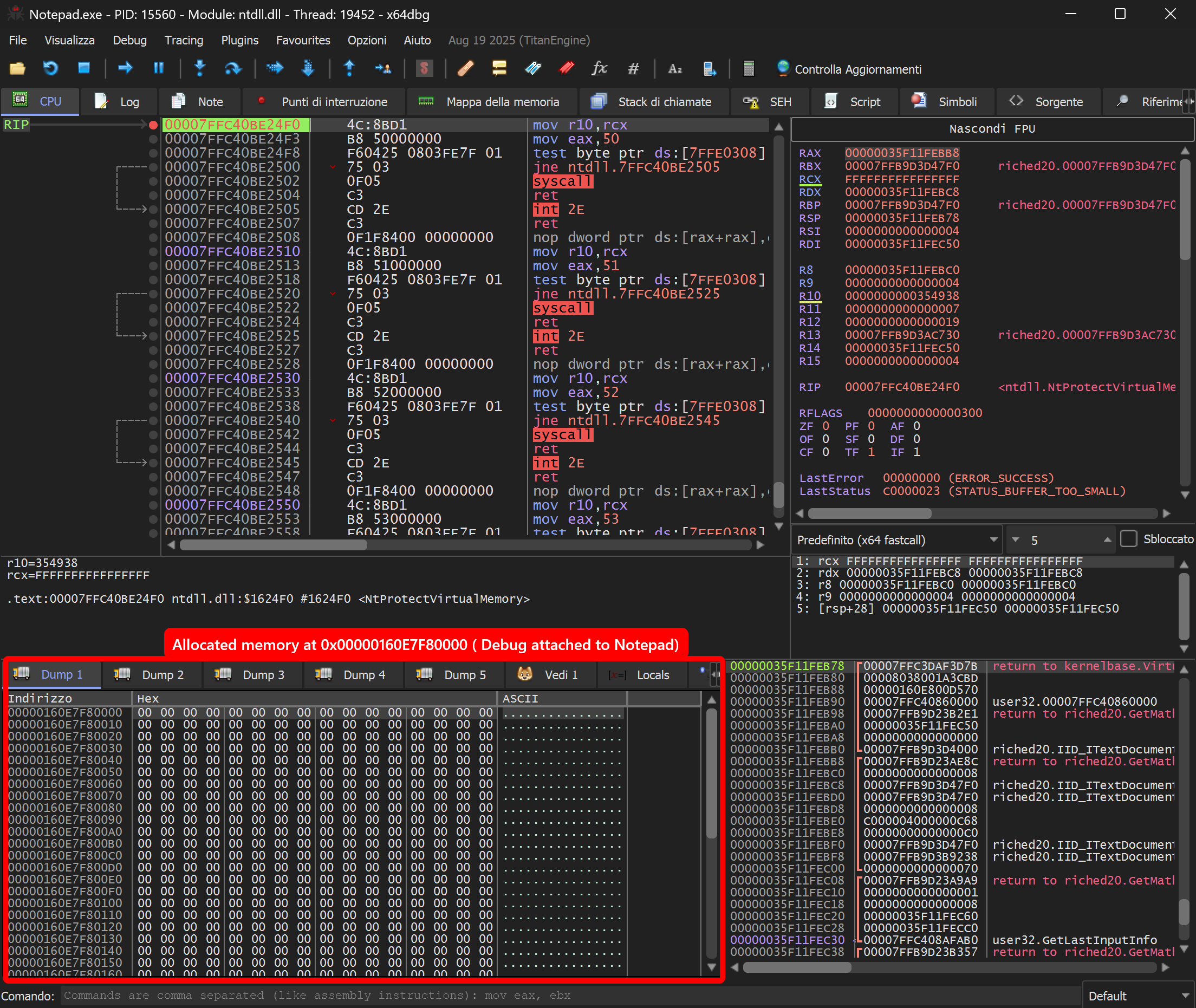This screenshot has width=1196, height=1008.
Task: Open the Tracing menu
Action: pos(184,40)
